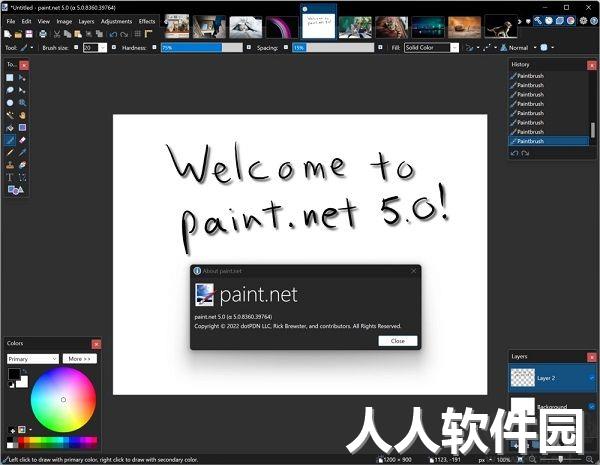Screen dimensions: 600x465
Task: Click the Undo arrow in main toolbar
Action: click(113, 34)
